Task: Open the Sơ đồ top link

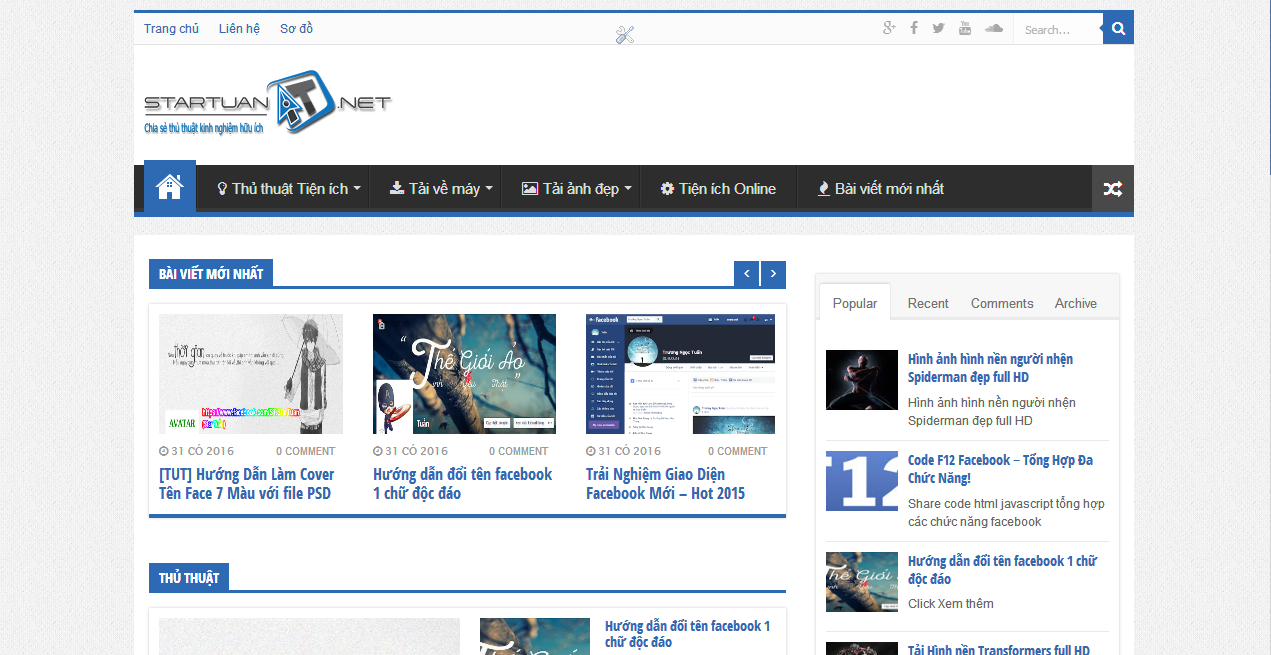Action: coord(296,29)
